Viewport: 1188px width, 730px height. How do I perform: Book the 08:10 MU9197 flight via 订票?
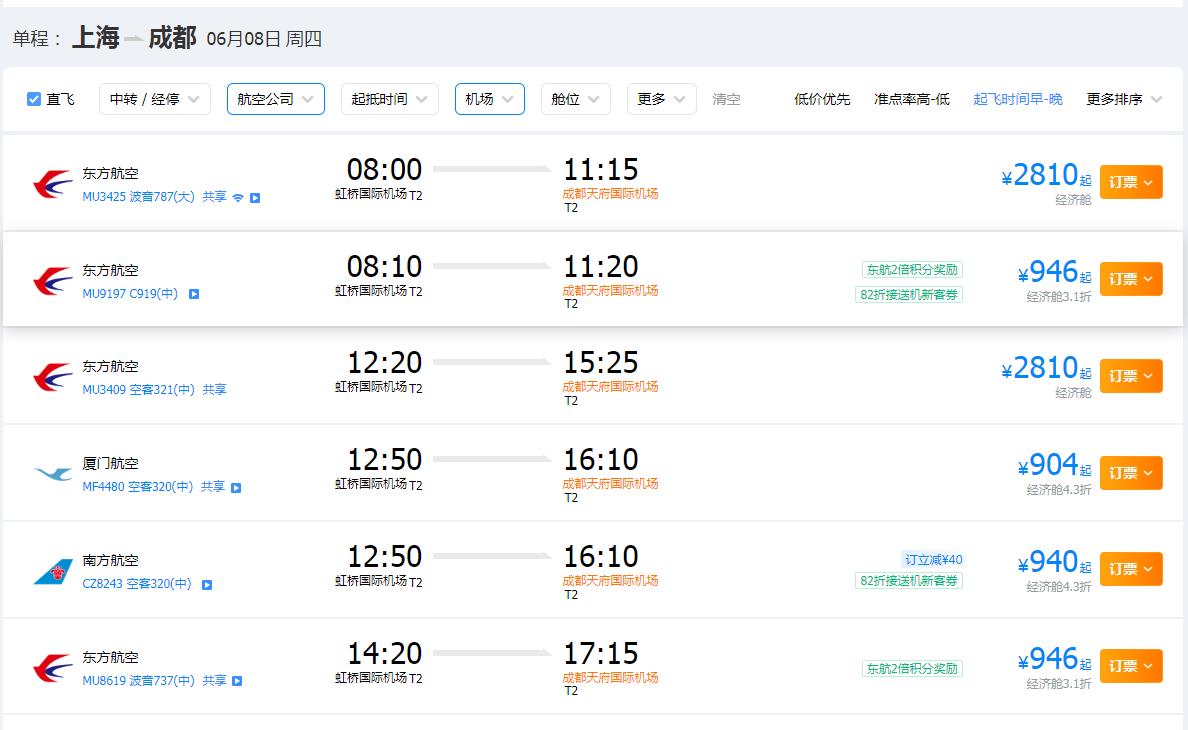point(1131,279)
